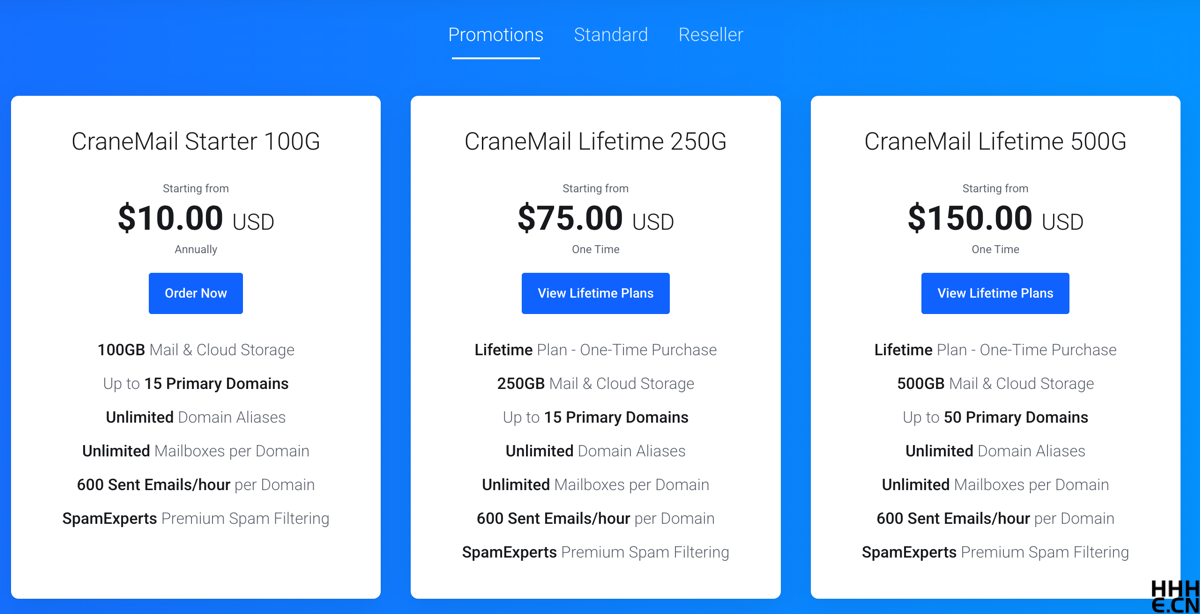This screenshot has width=1200, height=614.
Task: Open the Standard plans tab
Action: (611, 35)
